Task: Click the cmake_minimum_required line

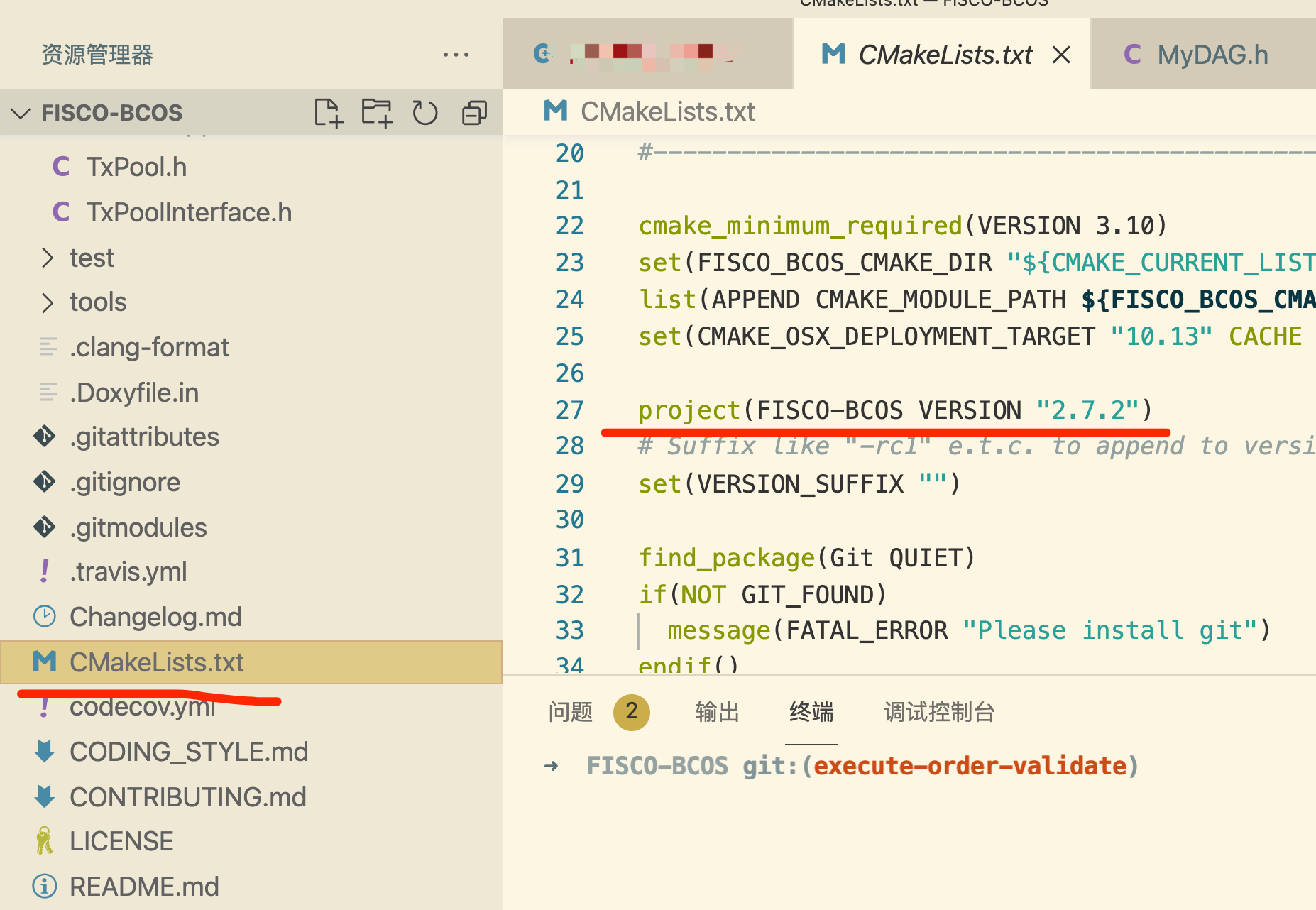Action: pyautogui.click(x=902, y=226)
